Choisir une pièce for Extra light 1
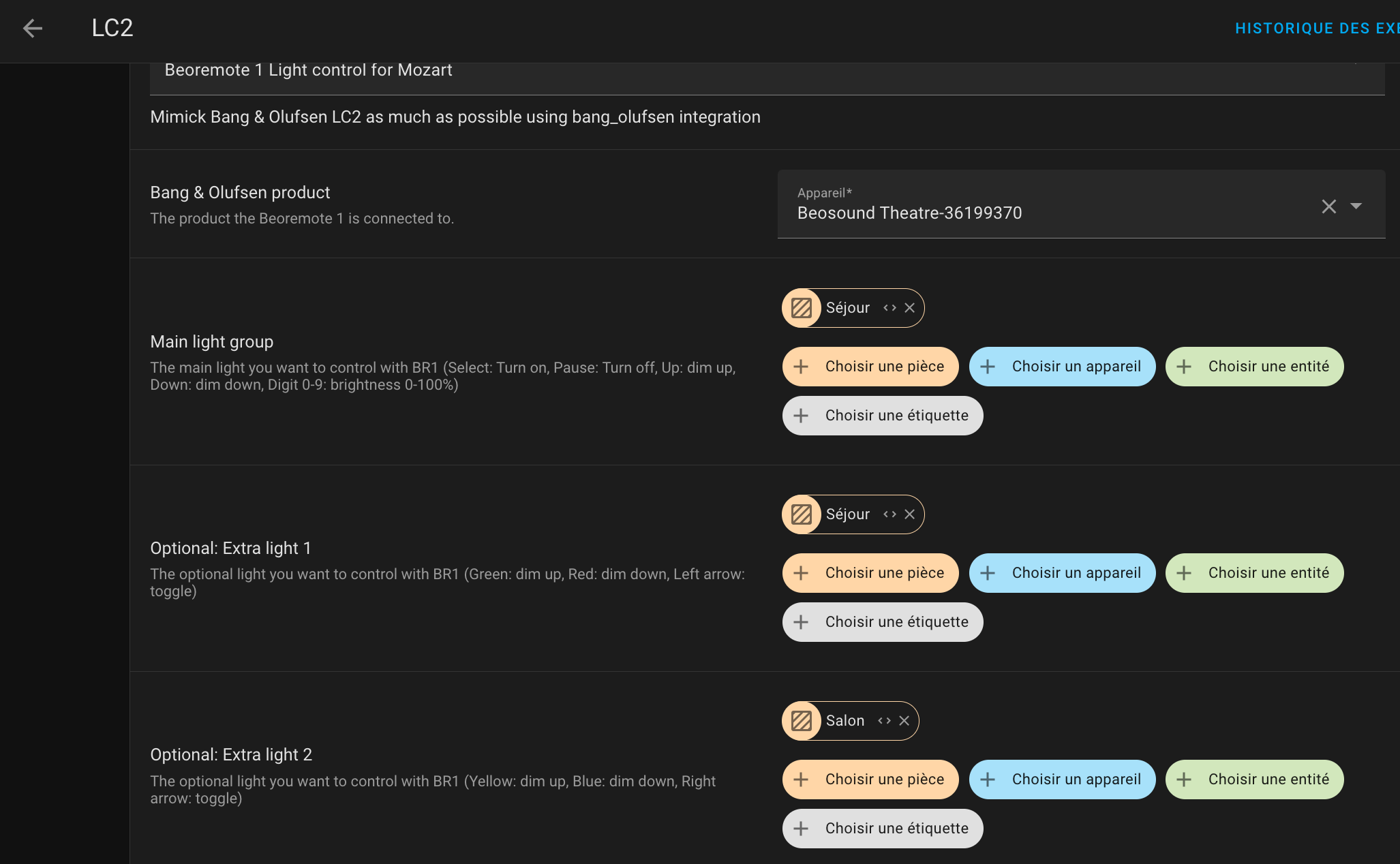Image resolution: width=1400 pixels, height=864 pixels. tap(870, 573)
